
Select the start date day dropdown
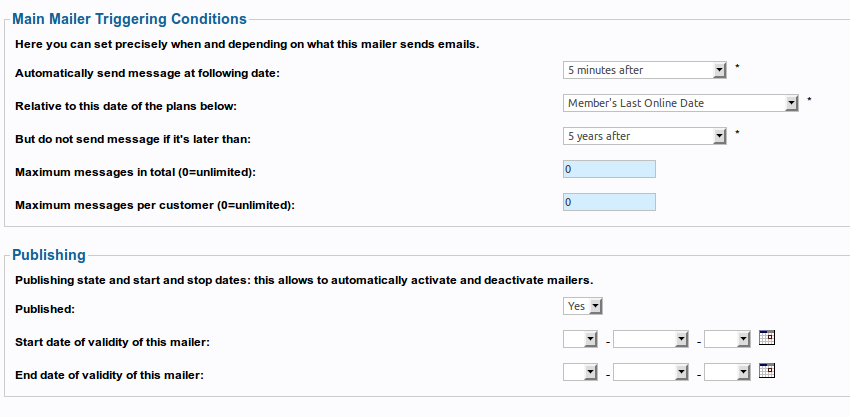(x=581, y=339)
